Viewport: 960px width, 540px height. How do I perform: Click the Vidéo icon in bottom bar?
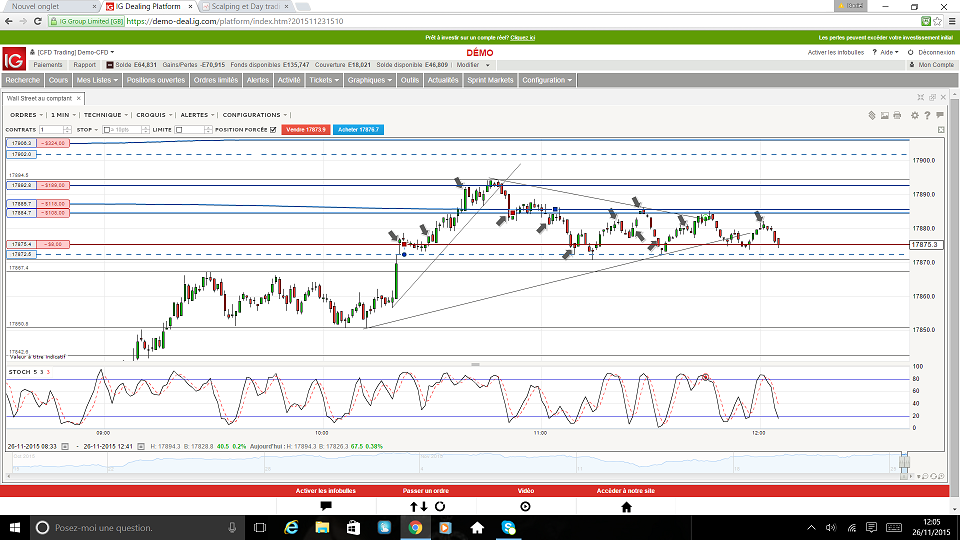(x=526, y=507)
